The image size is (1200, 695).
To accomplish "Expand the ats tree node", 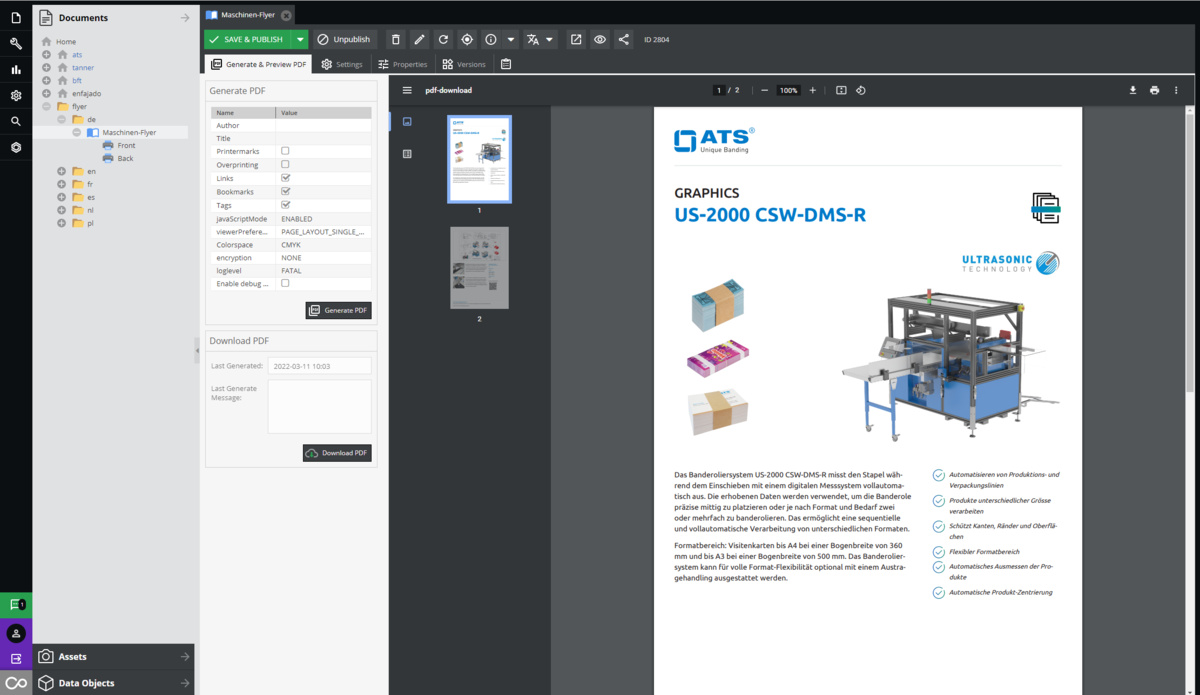I will pyautogui.click(x=46, y=54).
